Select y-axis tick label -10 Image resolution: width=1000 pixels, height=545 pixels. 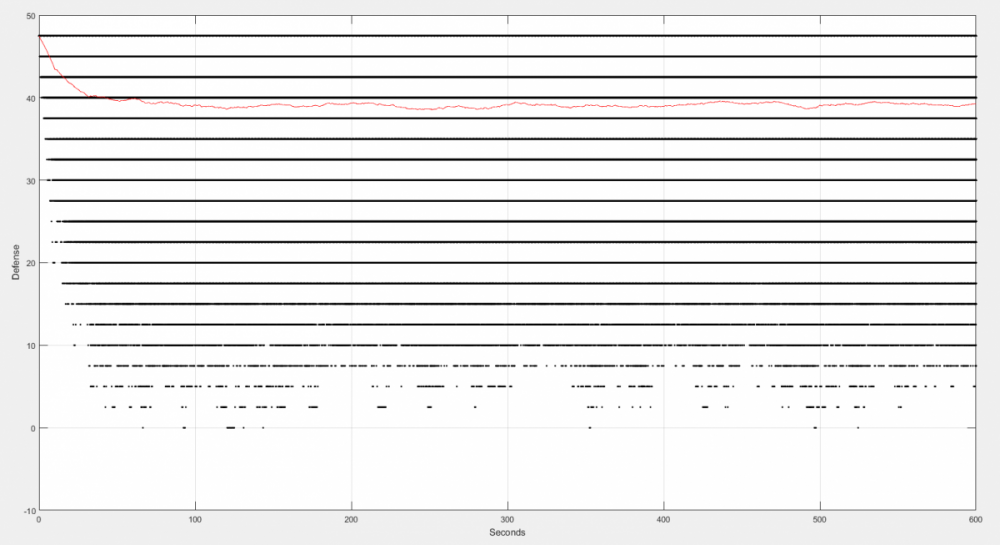click(x=28, y=510)
